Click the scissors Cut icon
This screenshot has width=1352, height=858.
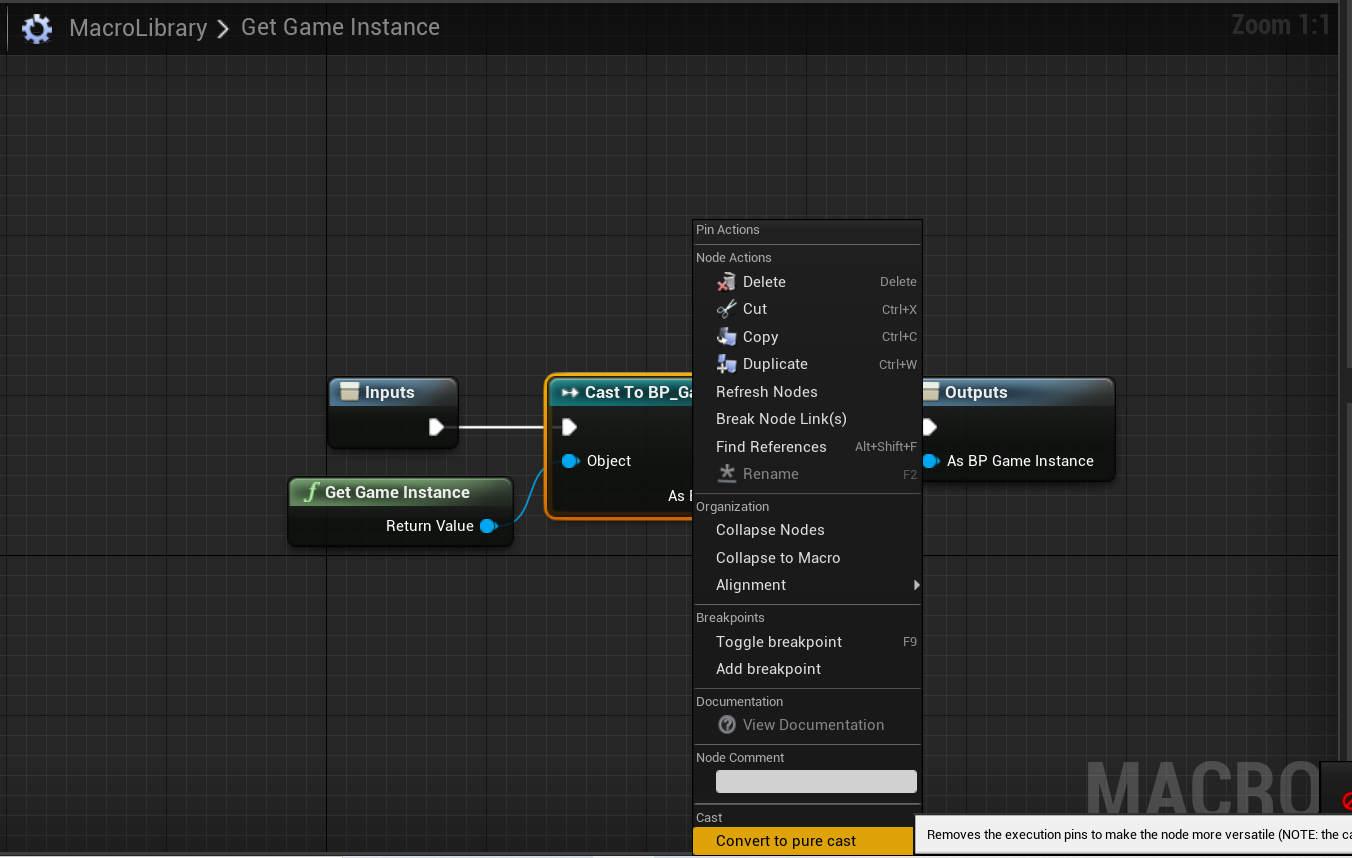click(x=727, y=309)
